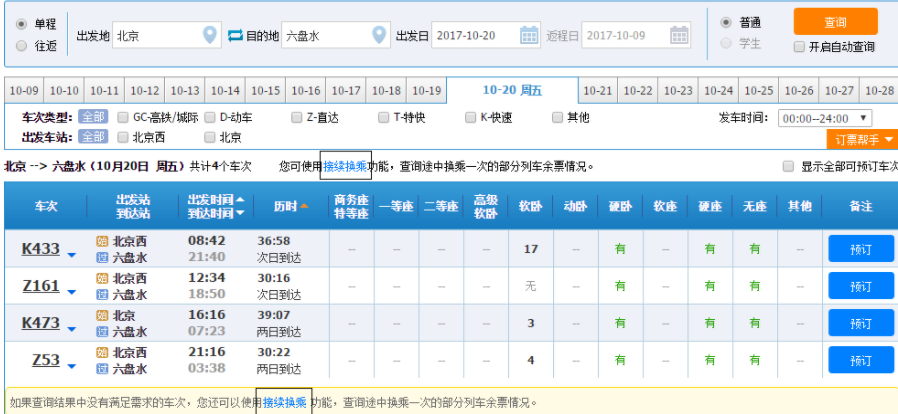Open train number Z161 link
The height and width of the screenshot is (414, 898).
(41, 286)
